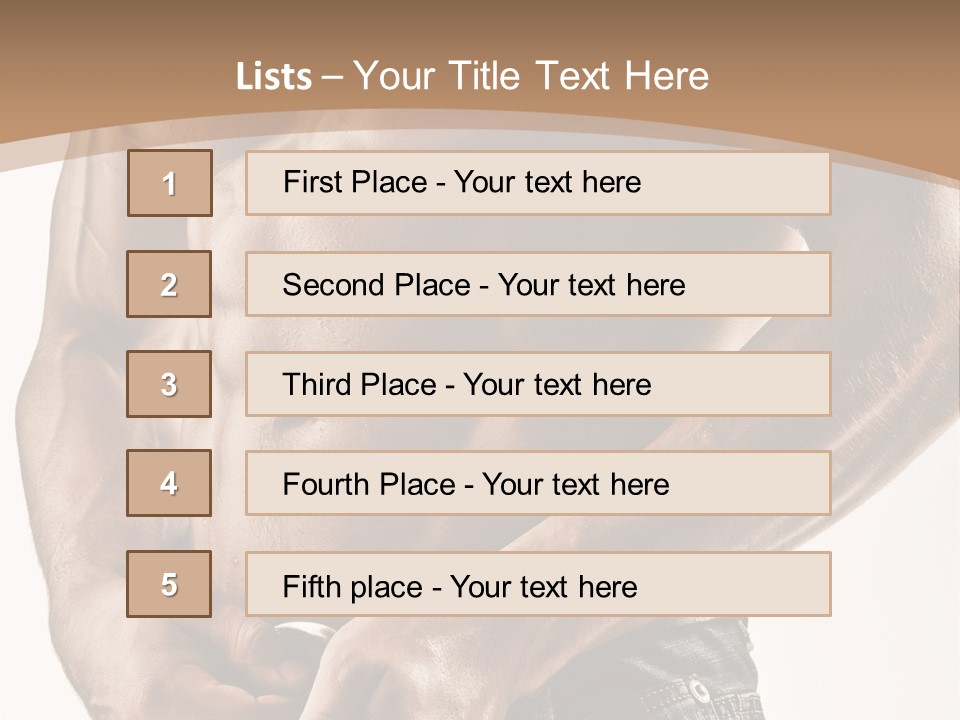
Task: Click the word 'Fifth' in the list
Action: 312,586
